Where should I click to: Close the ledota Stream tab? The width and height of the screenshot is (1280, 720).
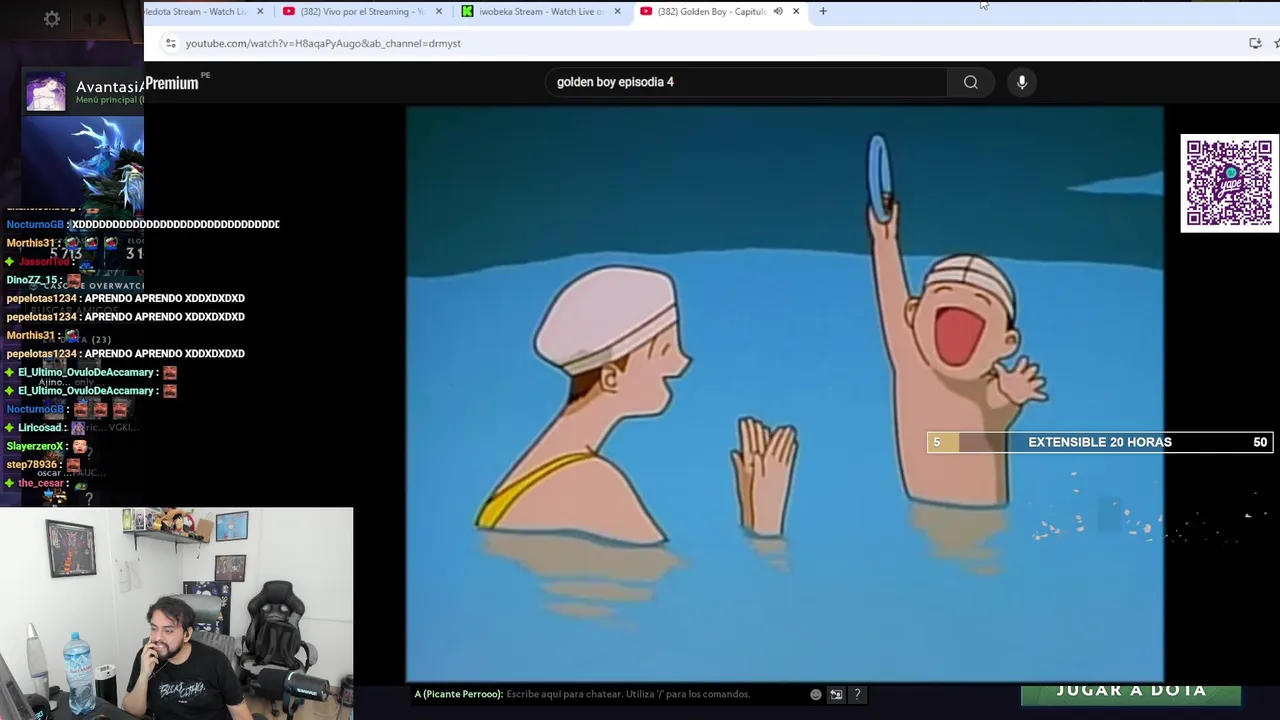click(x=260, y=11)
